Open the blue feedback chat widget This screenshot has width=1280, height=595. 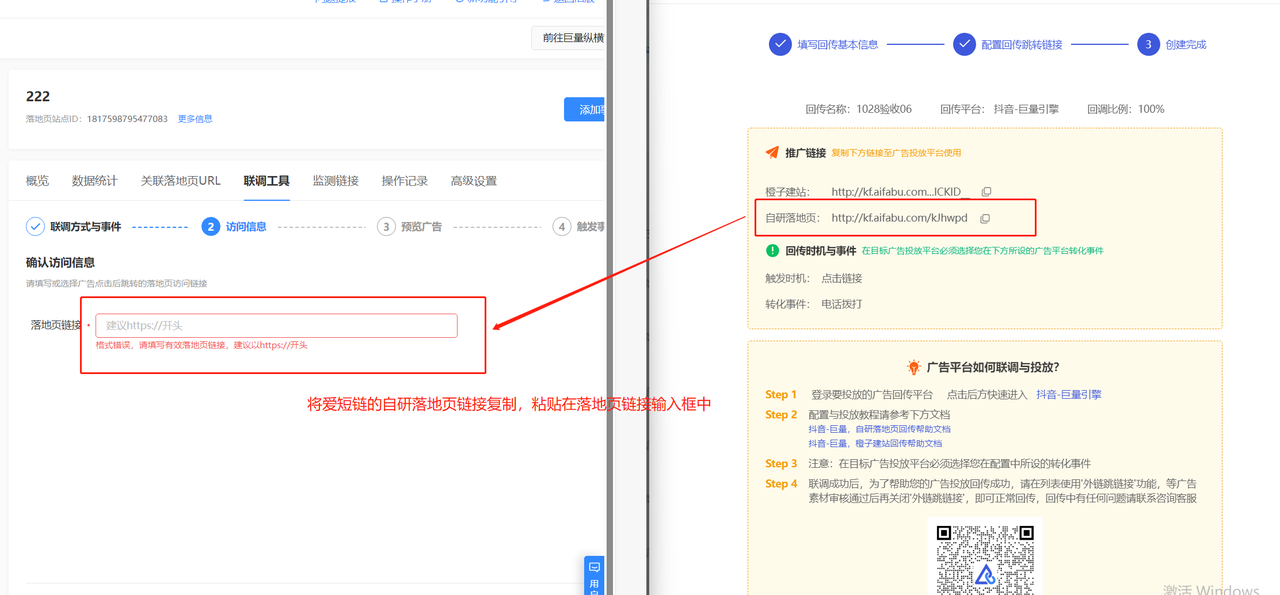click(x=594, y=575)
